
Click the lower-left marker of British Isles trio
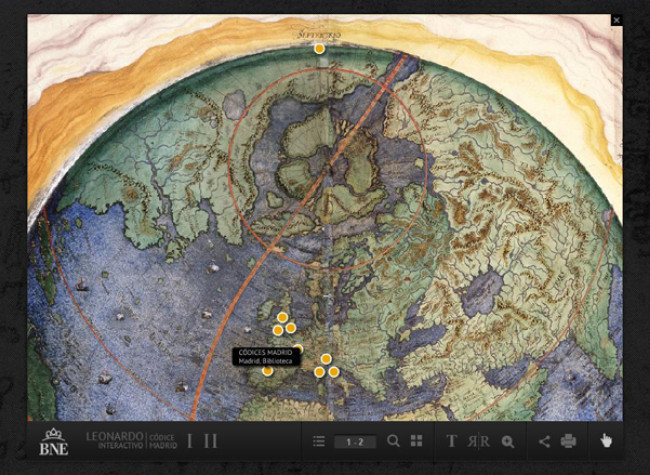tap(278, 330)
